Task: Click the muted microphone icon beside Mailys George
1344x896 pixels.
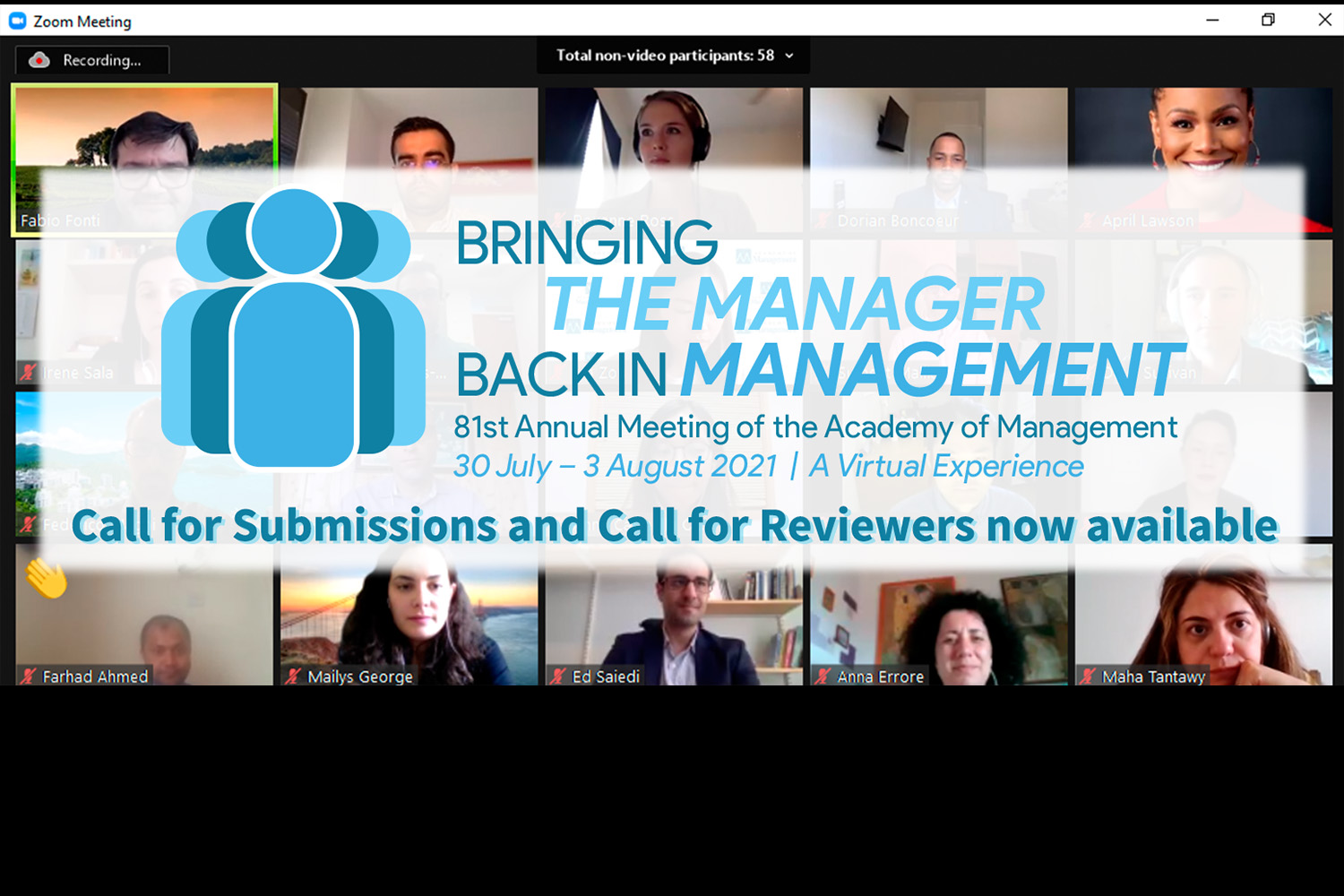Action: pyautogui.click(x=294, y=676)
